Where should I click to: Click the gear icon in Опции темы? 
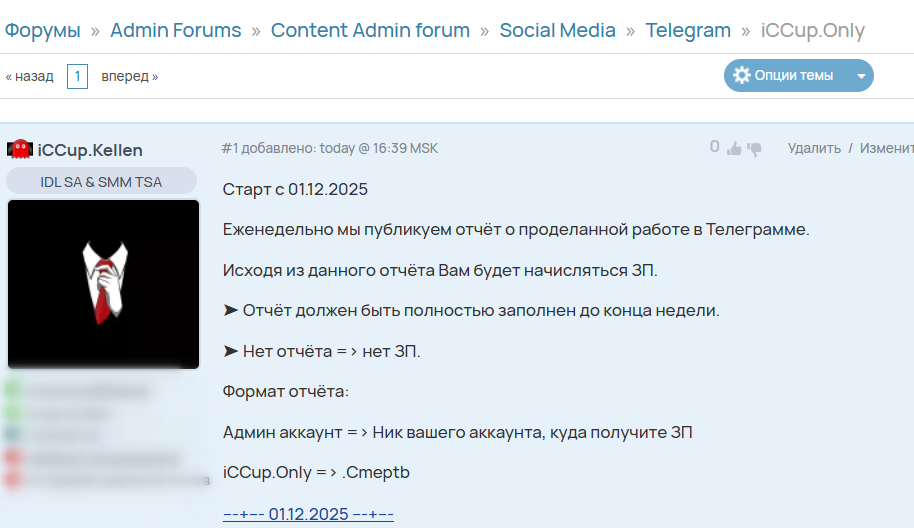pos(741,75)
